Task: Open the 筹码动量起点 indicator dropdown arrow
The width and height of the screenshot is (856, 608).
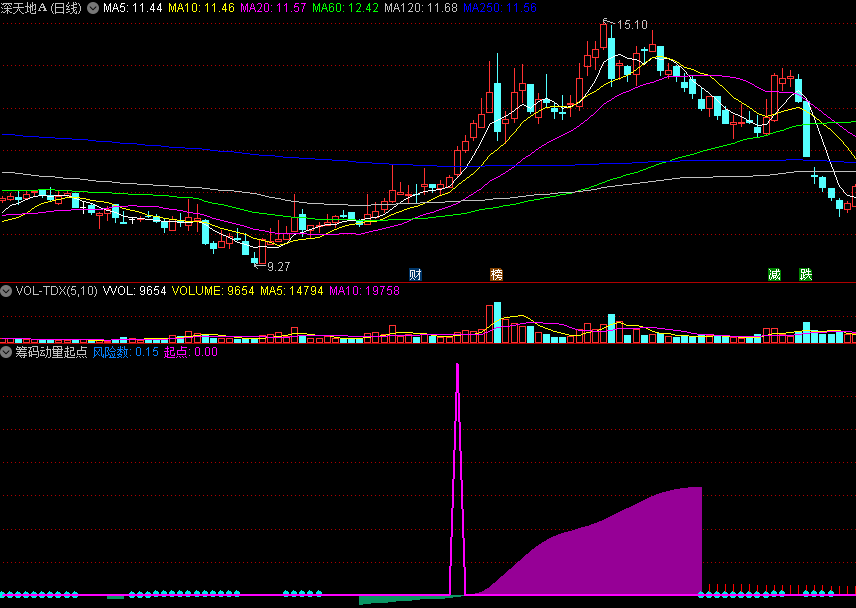Action: pos(7,352)
